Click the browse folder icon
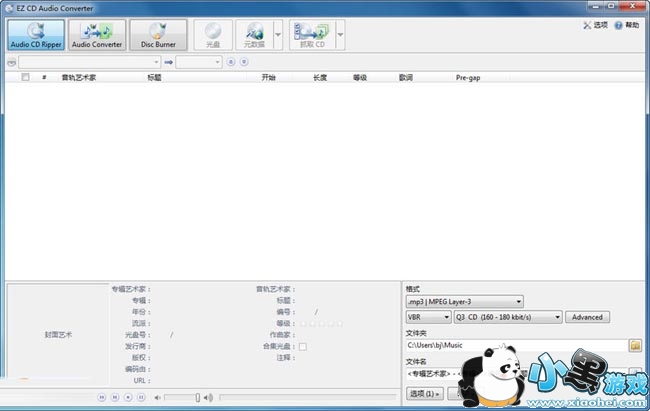 click(x=635, y=345)
